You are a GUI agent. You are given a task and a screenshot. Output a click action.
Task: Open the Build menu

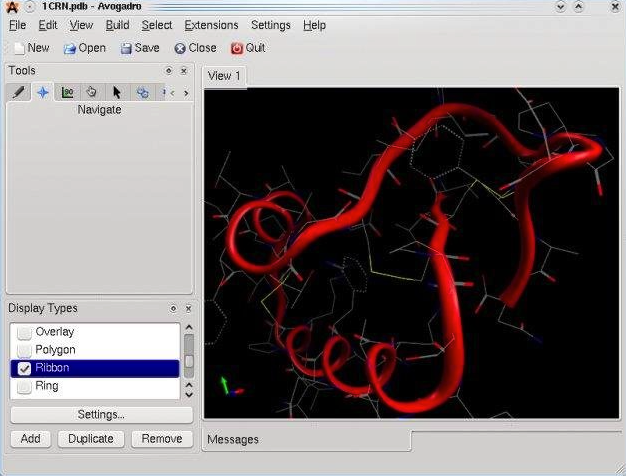[117, 25]
